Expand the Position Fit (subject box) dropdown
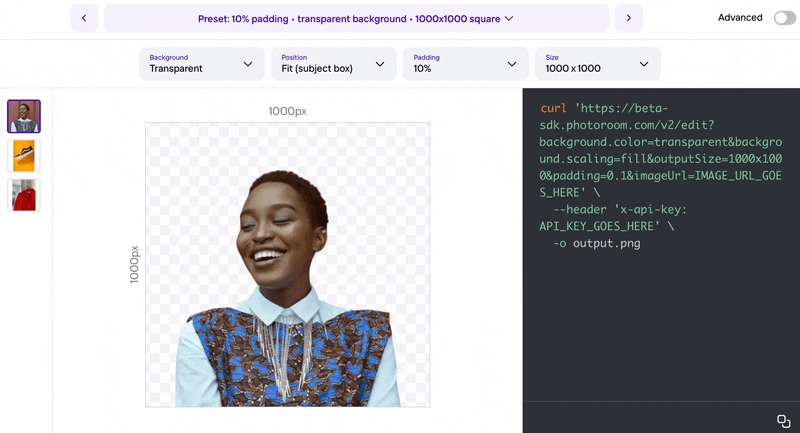 tap(332, 64)
